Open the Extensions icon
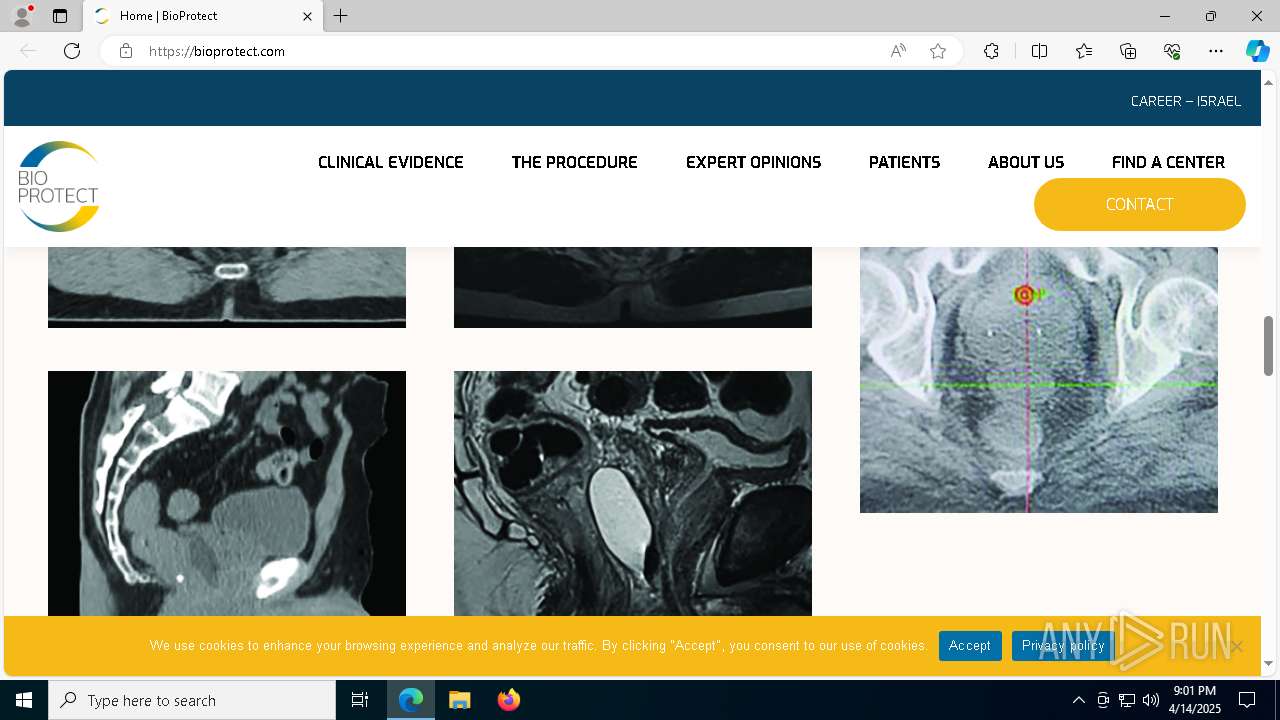Image resolution: width=1280 pixels, height=720 pixels. 991,51
